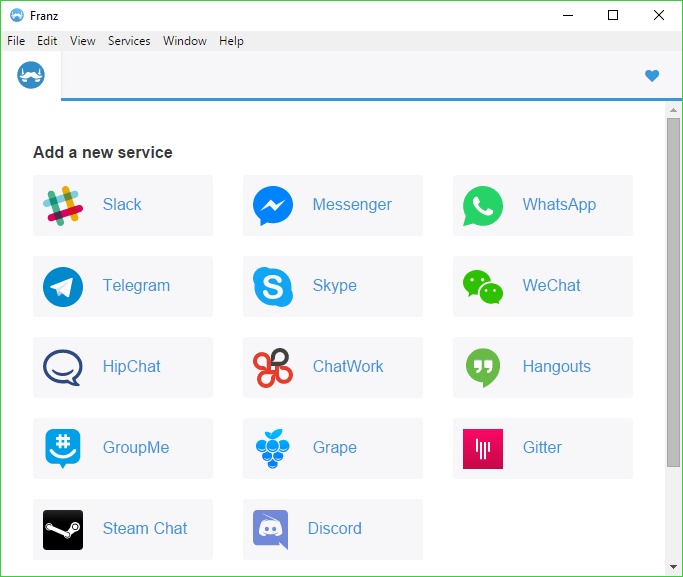Screen dimensions: 683x577
Task: Maximize the Franz window
Action: pyautogui.click(x=613, y=15)
